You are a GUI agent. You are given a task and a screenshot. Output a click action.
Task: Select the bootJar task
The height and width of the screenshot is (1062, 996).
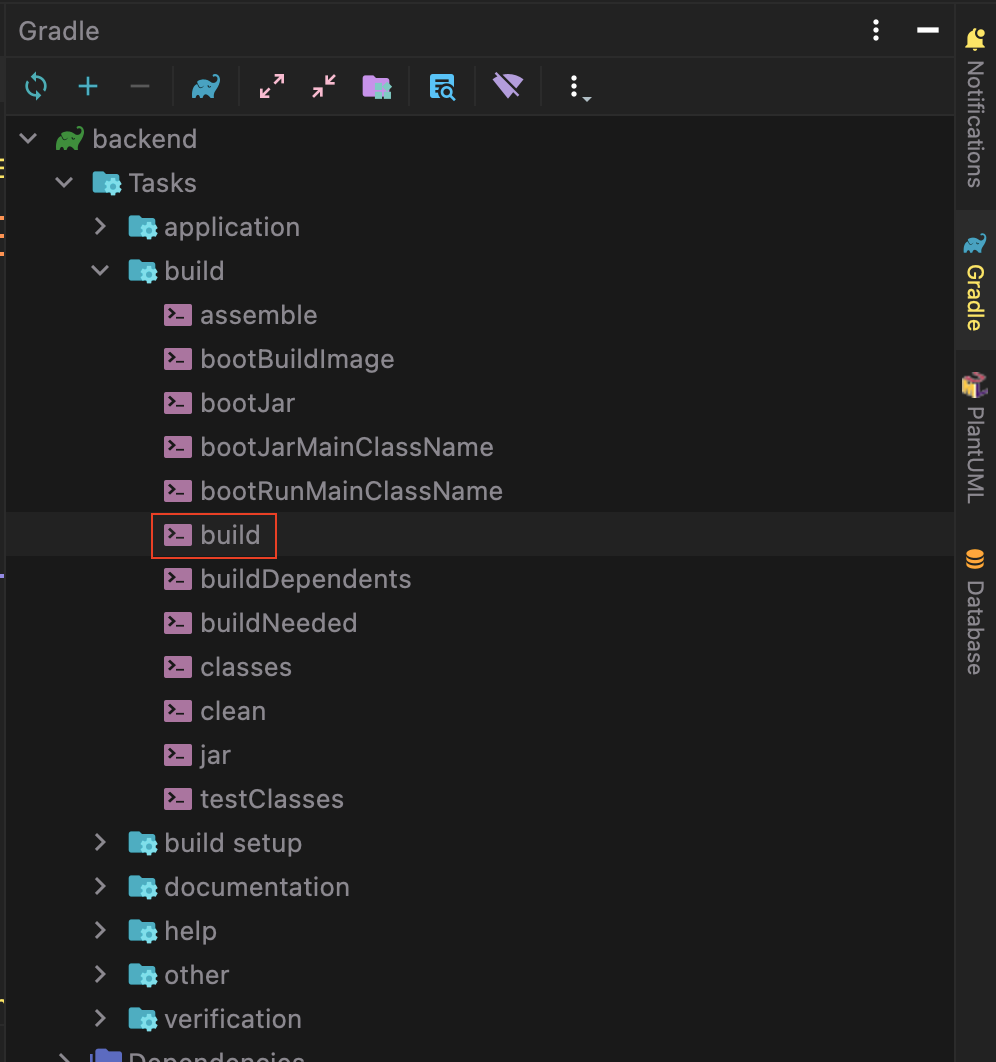[x=479, y=403]
